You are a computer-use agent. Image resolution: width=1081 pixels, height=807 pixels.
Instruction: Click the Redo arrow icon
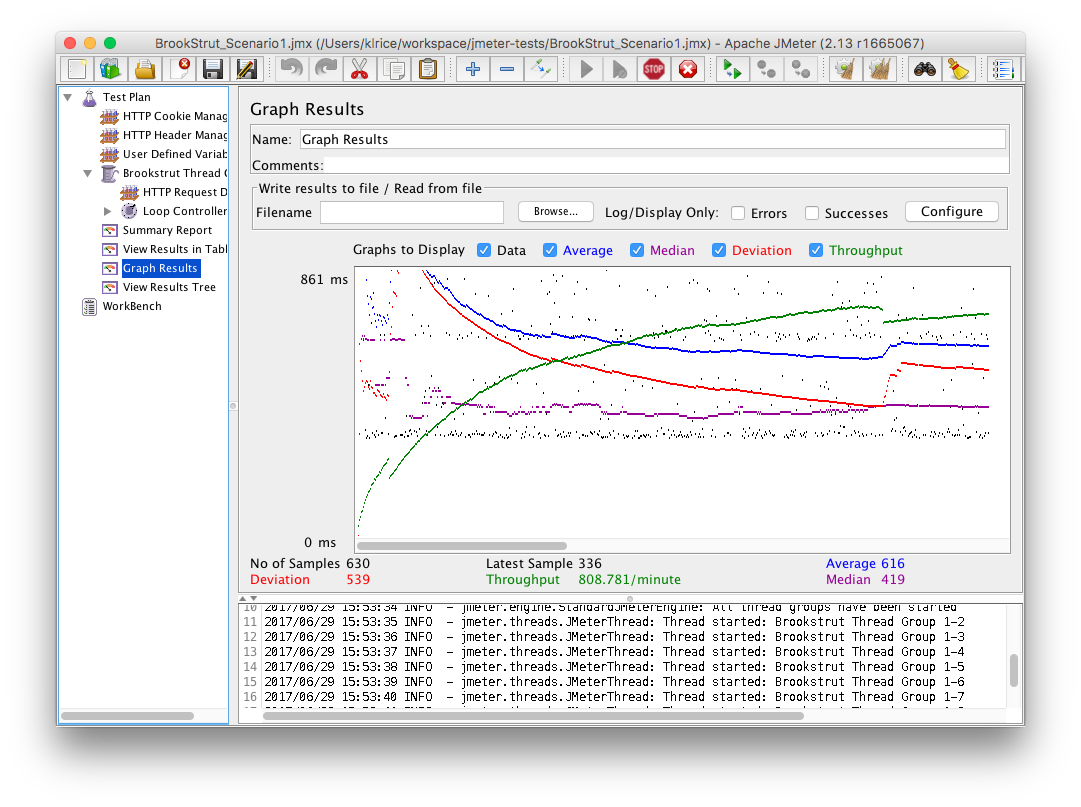(x=325, y=69)
